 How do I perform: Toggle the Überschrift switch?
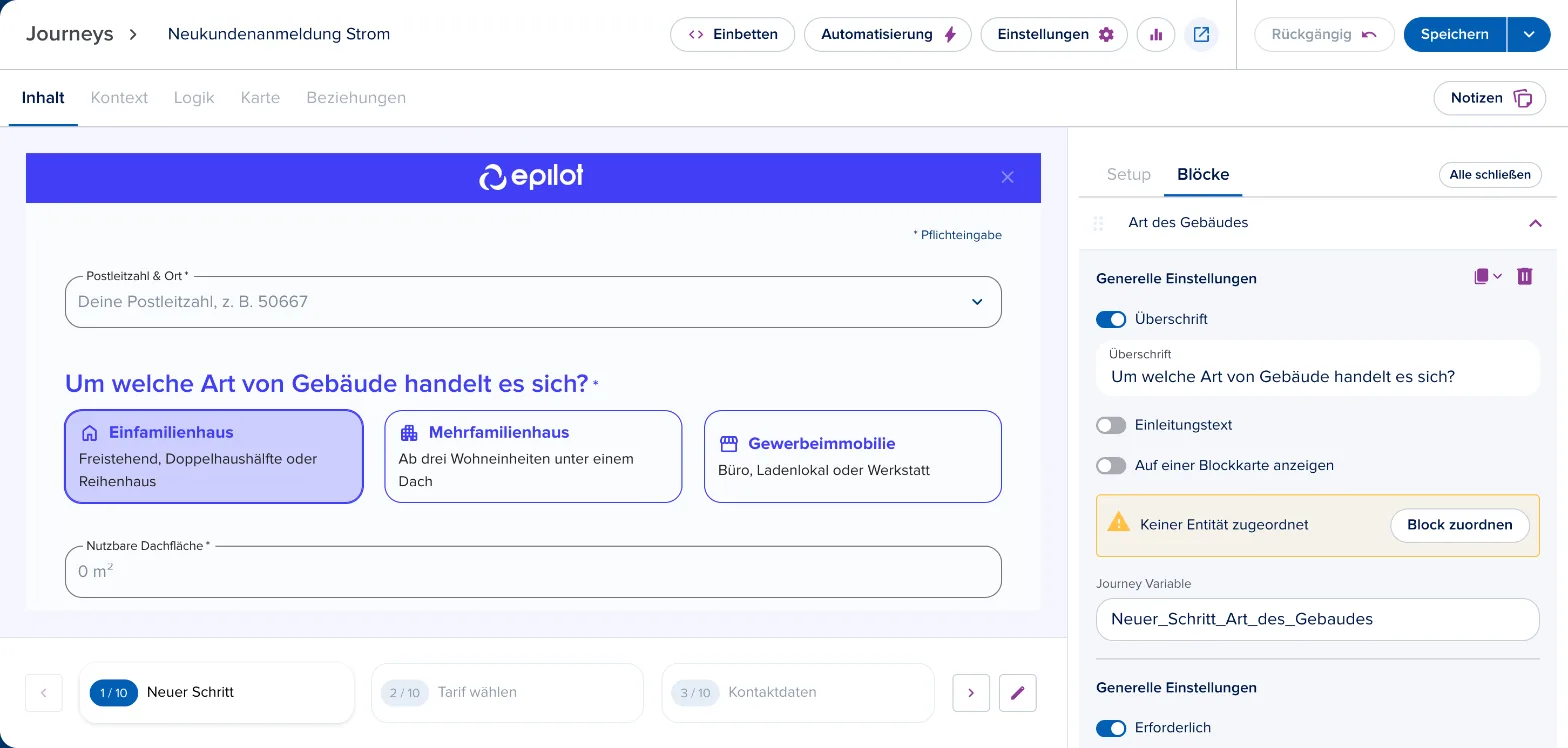(x=1111, y=319)
